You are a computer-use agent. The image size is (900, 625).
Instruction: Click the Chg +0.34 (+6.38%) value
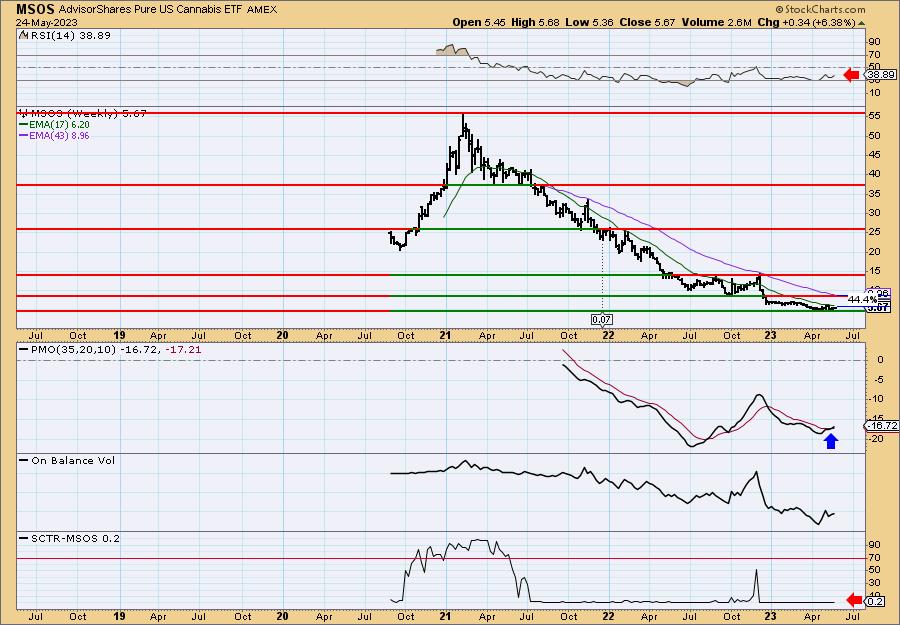click(x=806, y=22)
